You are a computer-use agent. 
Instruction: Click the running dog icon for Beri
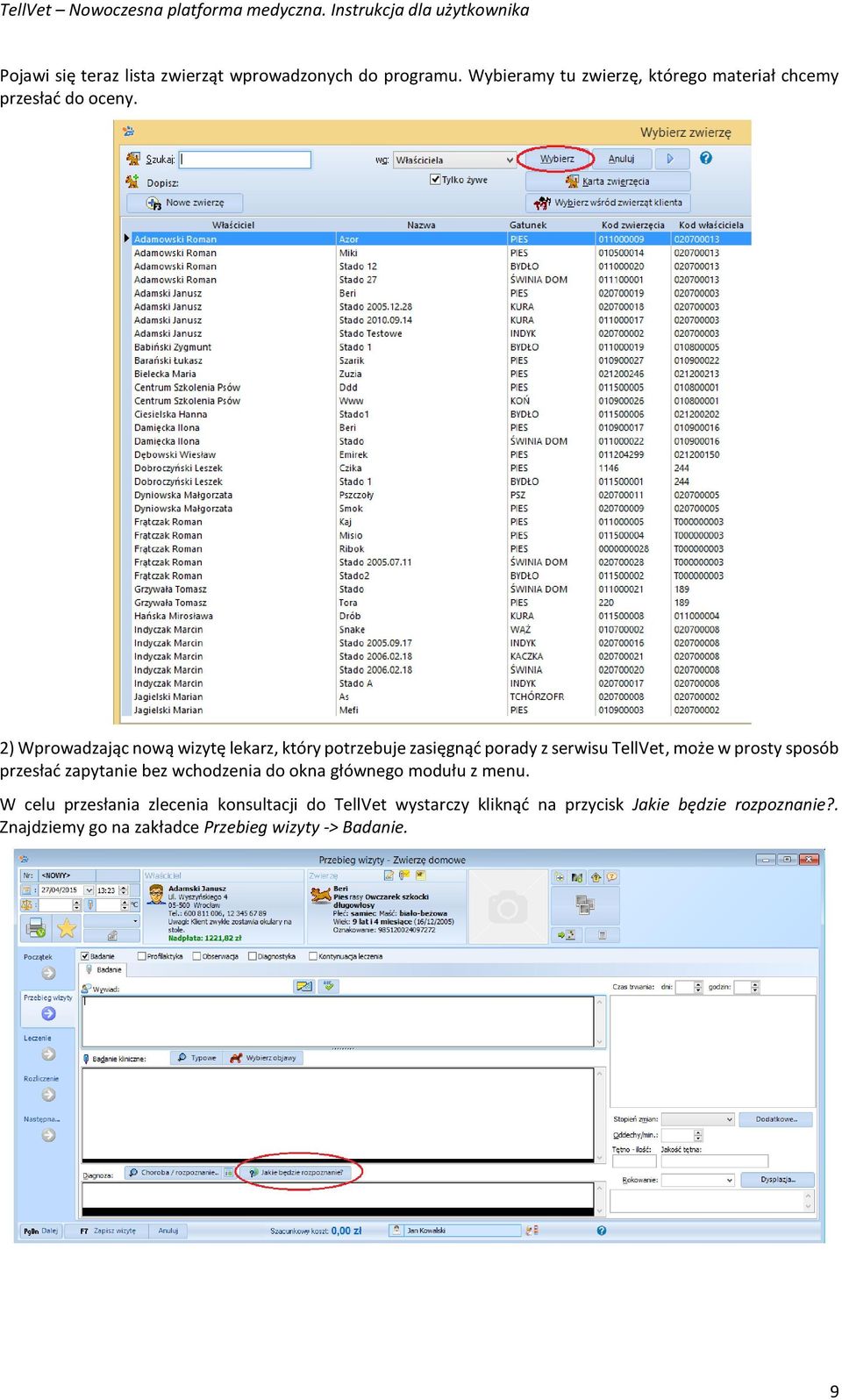tap(321, 895)
